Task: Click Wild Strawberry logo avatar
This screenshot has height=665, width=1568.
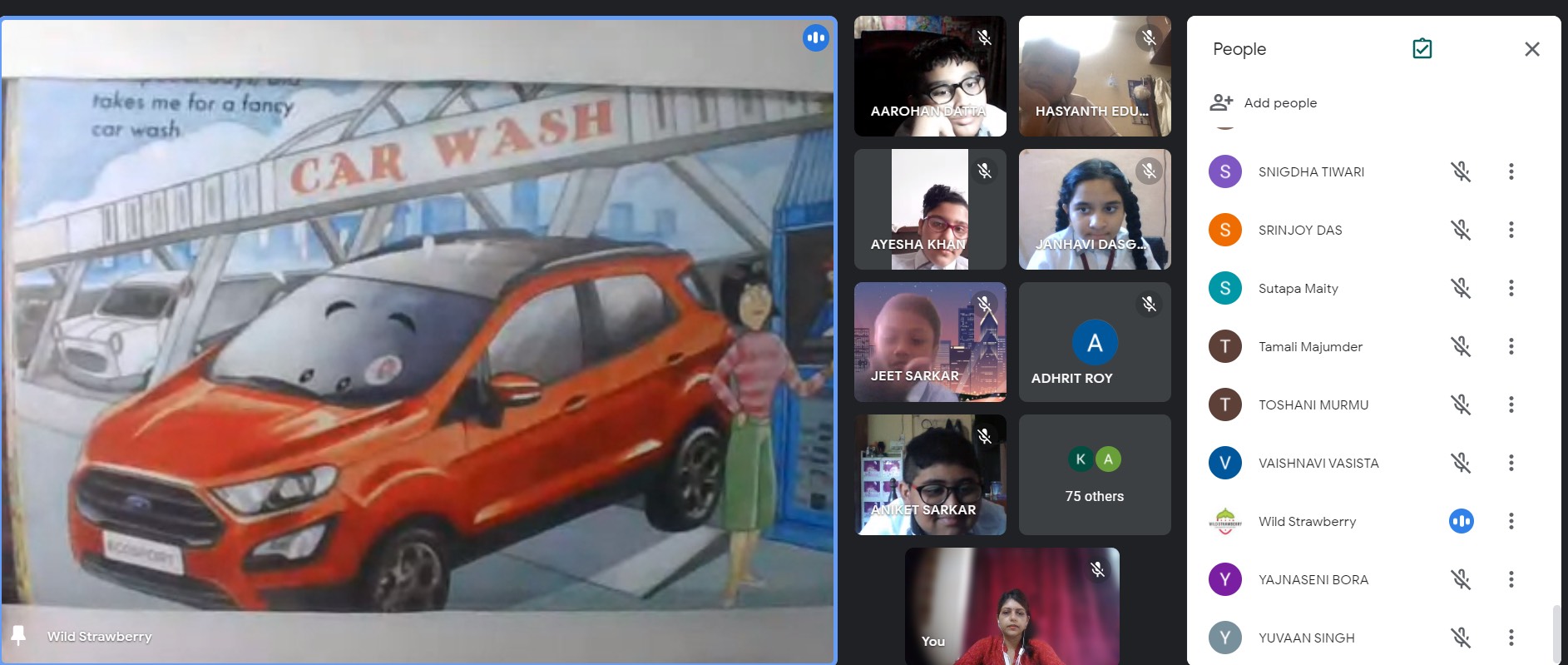Action: pyautogui.click(x=1225, y=521)
